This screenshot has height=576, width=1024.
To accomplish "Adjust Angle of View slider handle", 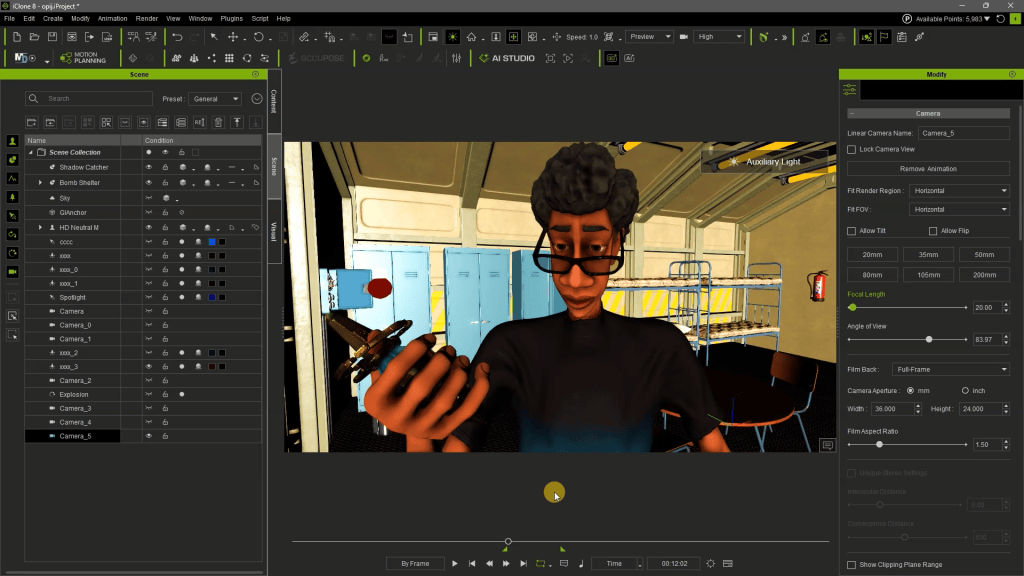I will [x=929, y=340].
